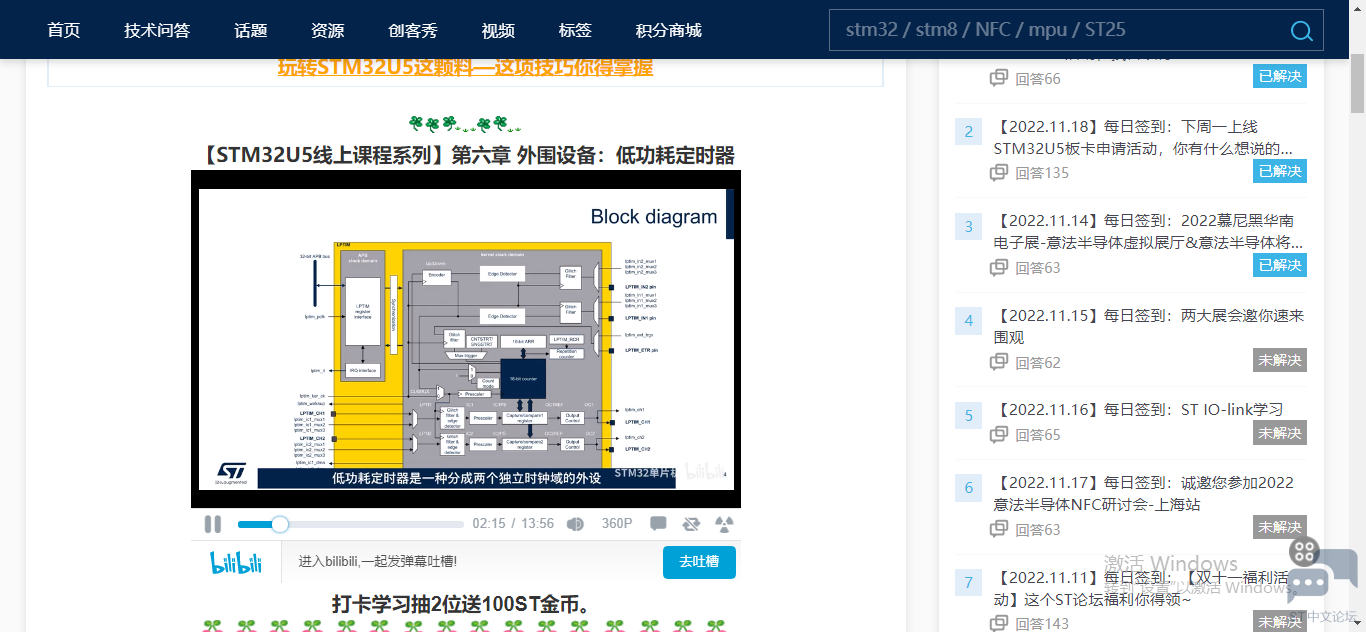
Task: Click the reply icon beside 回答62
Action: pos(998,362)
